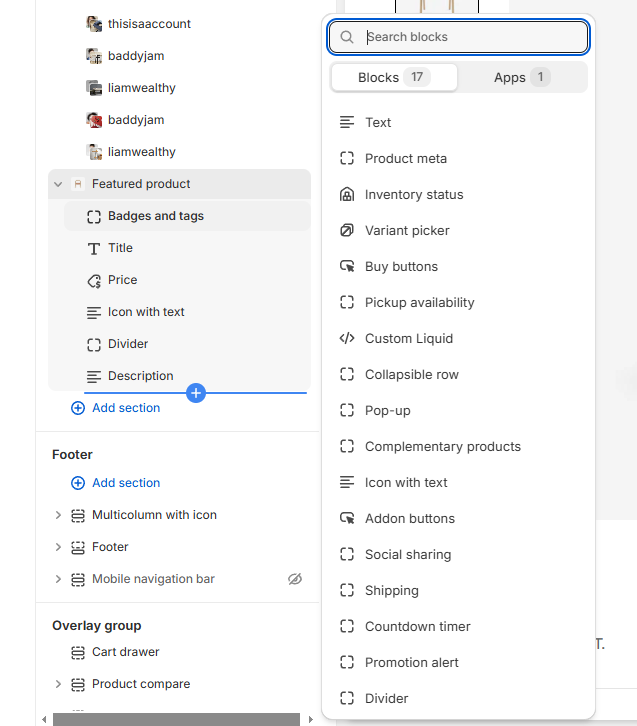Viewport: 637px width, 726px height.
Task: Select the first baddyjam item
Action: pyautogui.click(x=187, y=56)
